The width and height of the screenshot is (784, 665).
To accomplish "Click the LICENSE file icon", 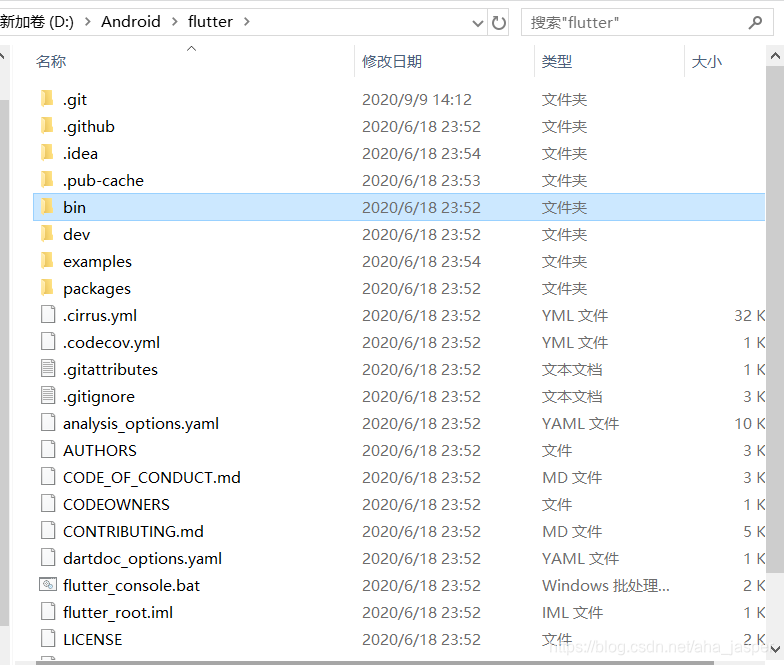I will click(x=48, y=638).
